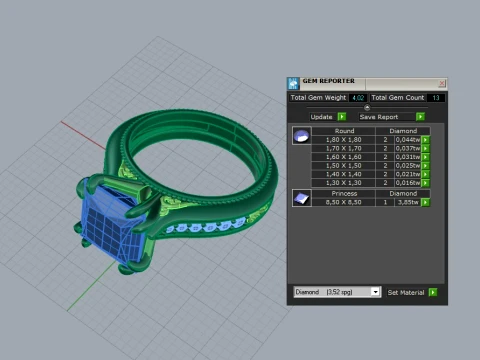This screenshot has height=360, width=480.
Task: Click the Total Gem Count value 13
Action: click(x=436, y=98)
